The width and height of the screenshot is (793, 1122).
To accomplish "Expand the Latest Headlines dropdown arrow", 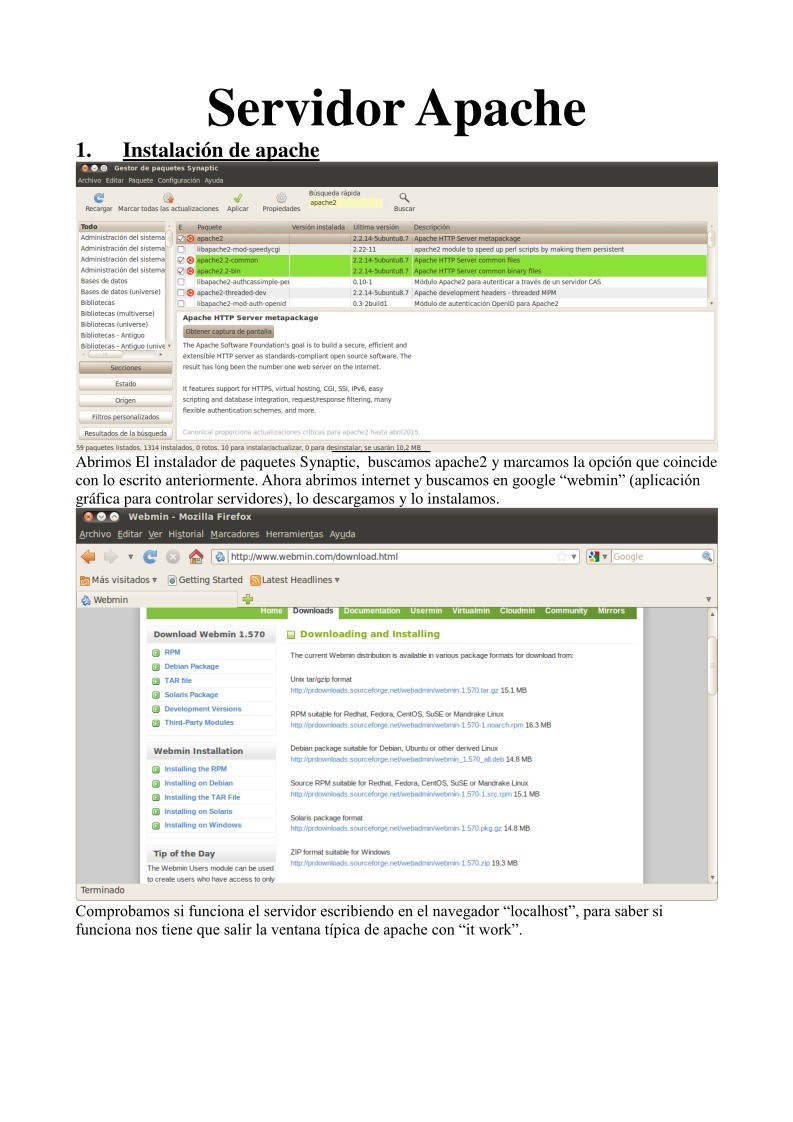I will click(x=337, y=580).
